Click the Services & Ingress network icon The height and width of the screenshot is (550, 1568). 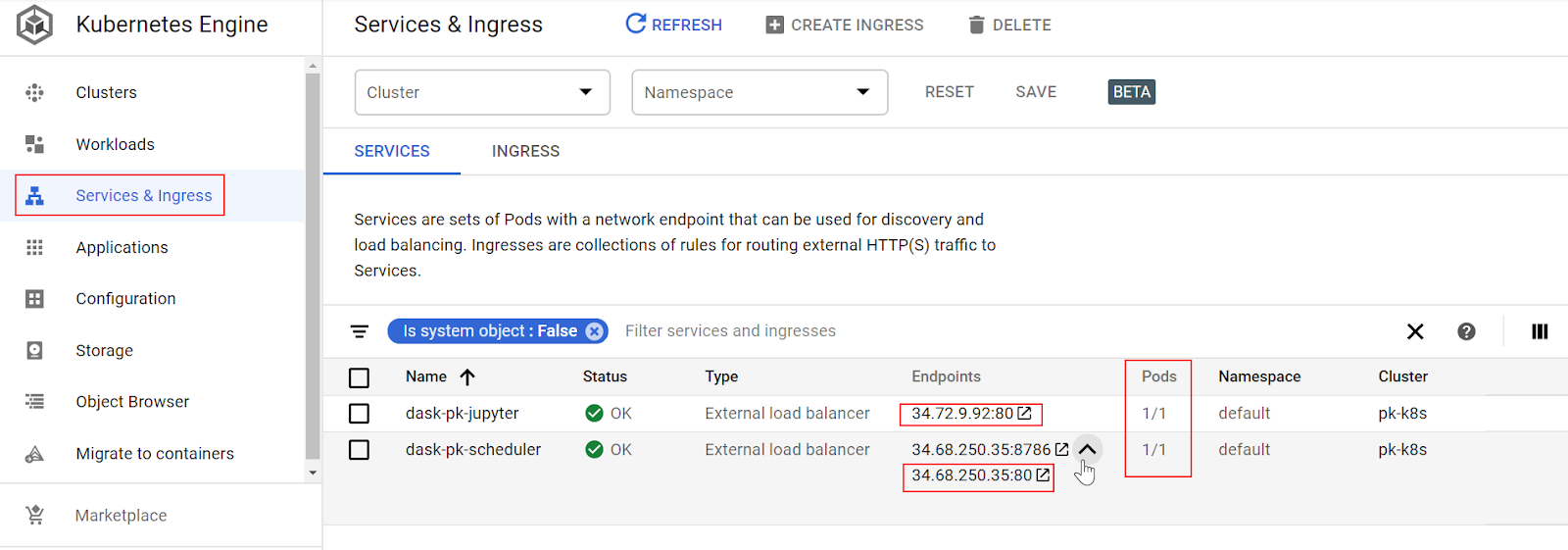(34, 196)
